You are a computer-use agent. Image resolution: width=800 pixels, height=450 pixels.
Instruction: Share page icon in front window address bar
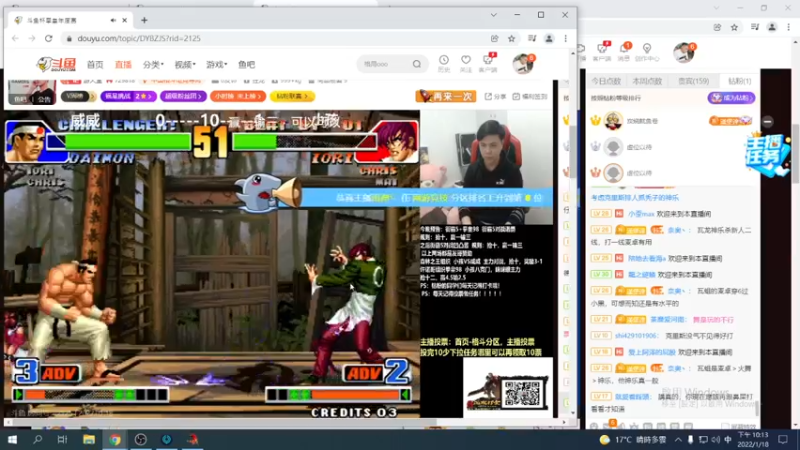click(x=494, y=38)
